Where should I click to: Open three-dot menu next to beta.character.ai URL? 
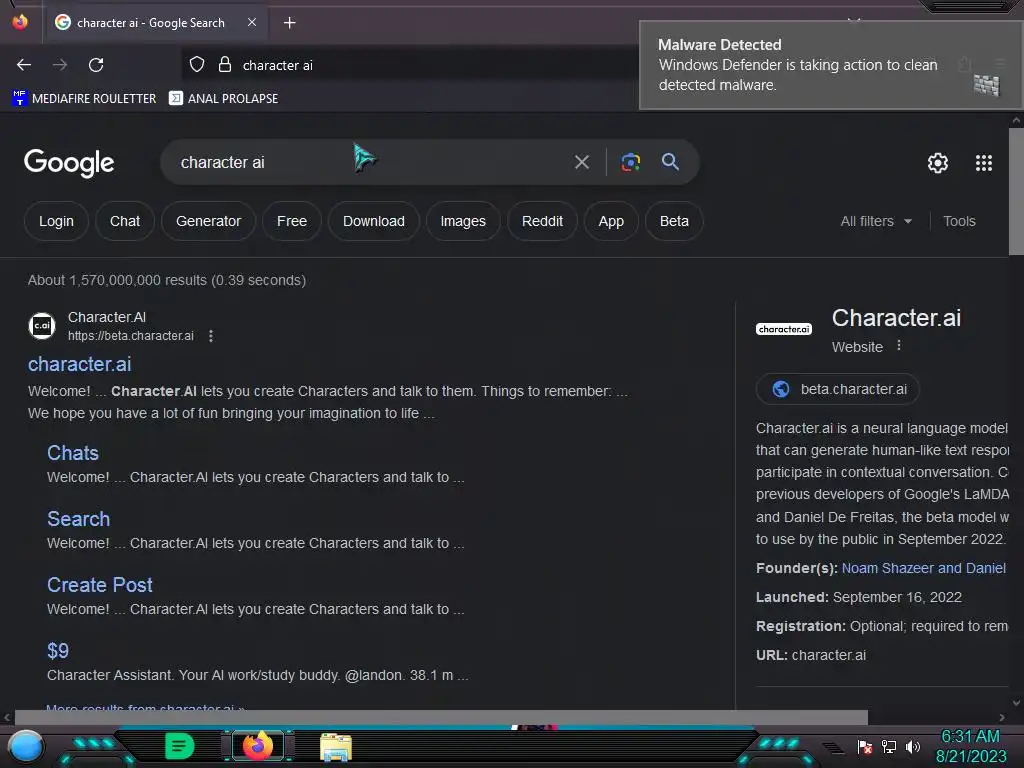(x=210, y=336)
